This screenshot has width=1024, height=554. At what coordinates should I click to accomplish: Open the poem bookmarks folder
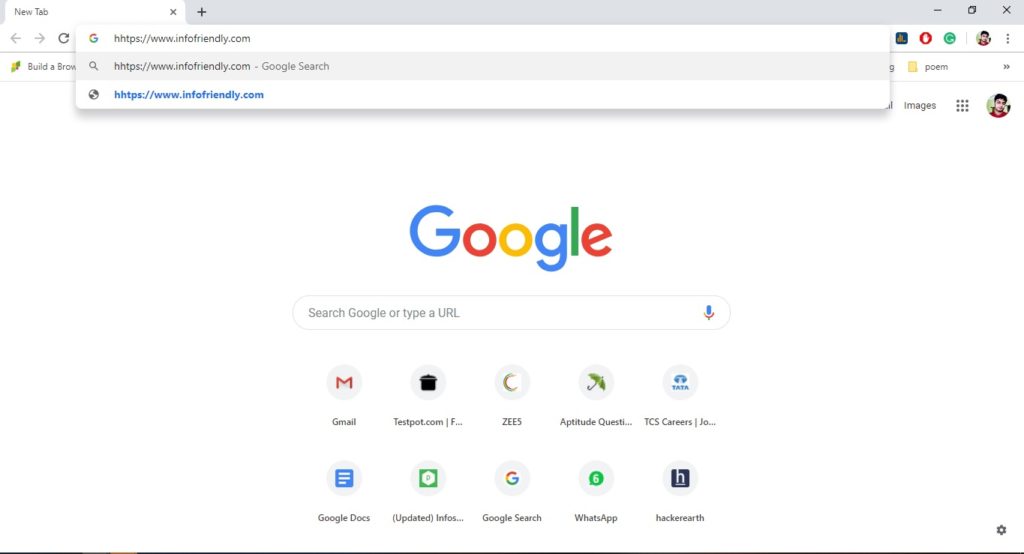928,67
